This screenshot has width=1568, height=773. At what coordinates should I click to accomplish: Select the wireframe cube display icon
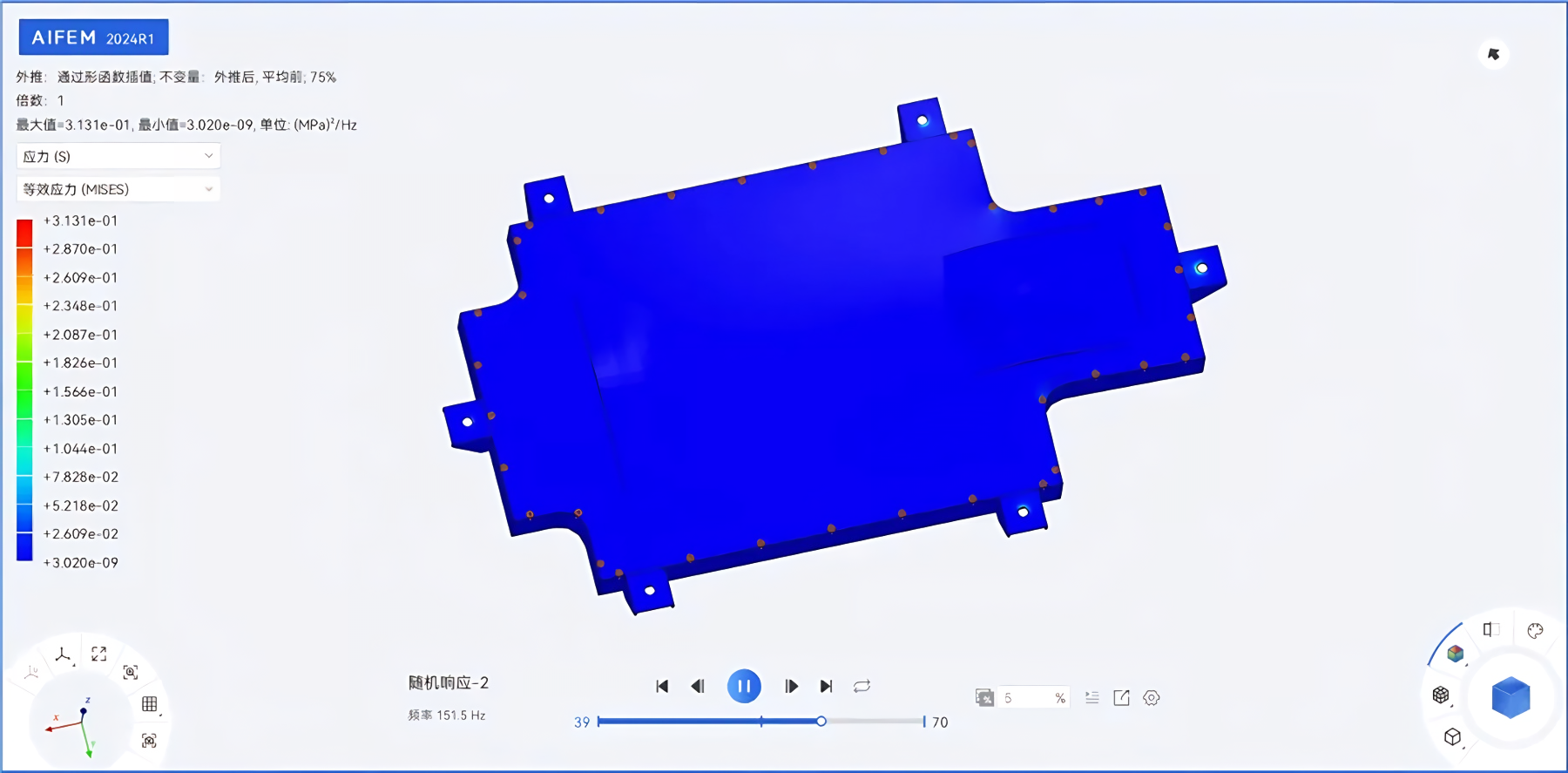pyautogui.click(x=1452, y=737)
